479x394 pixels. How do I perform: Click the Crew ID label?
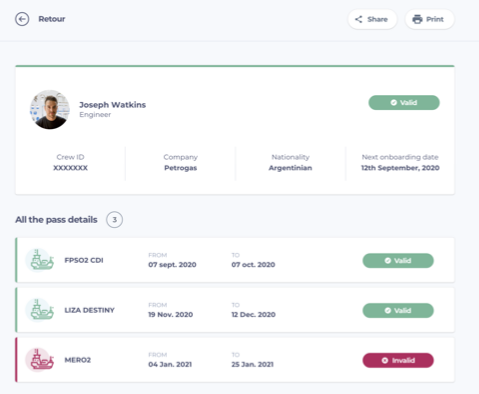[70, 157]
